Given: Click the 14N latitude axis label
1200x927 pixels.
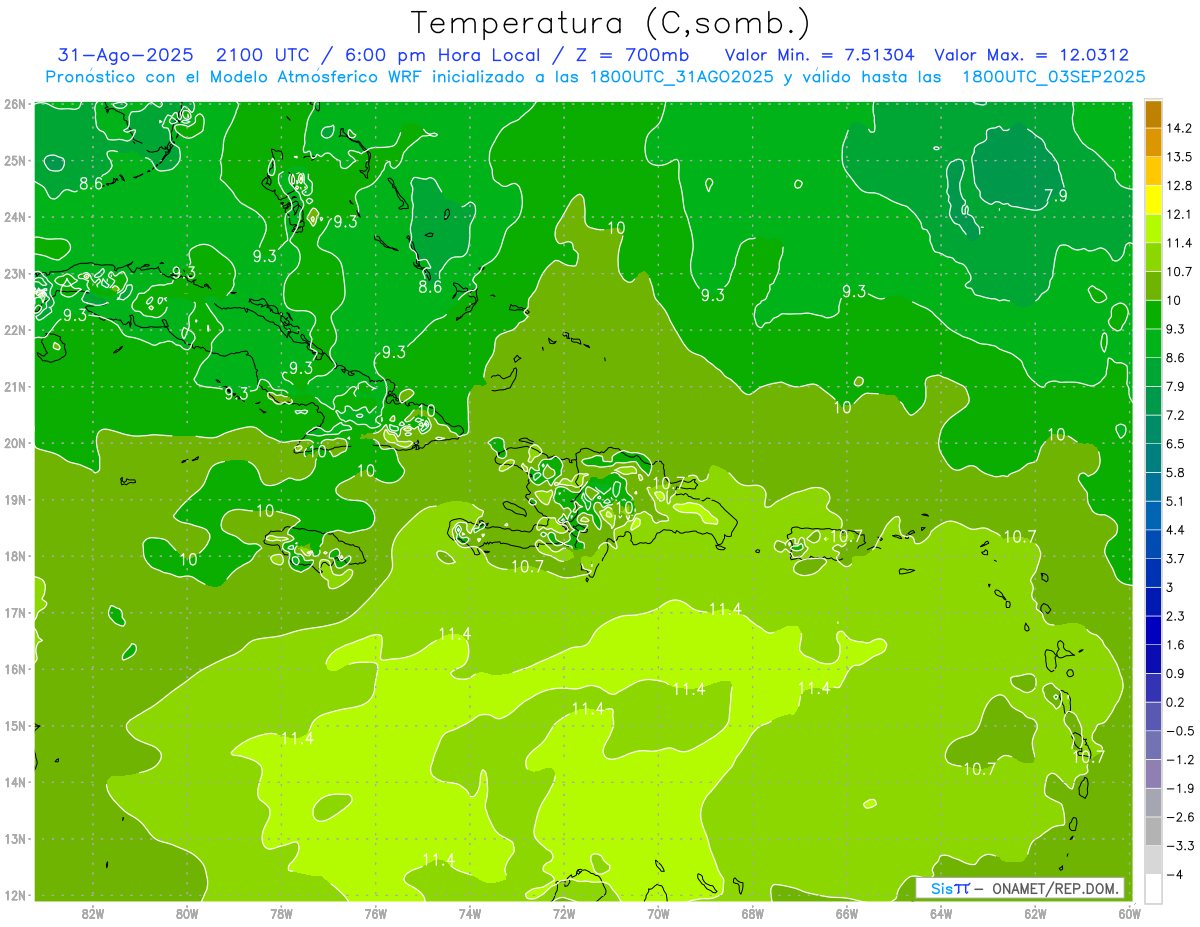Looking at the screenshot, I should 14,782.
